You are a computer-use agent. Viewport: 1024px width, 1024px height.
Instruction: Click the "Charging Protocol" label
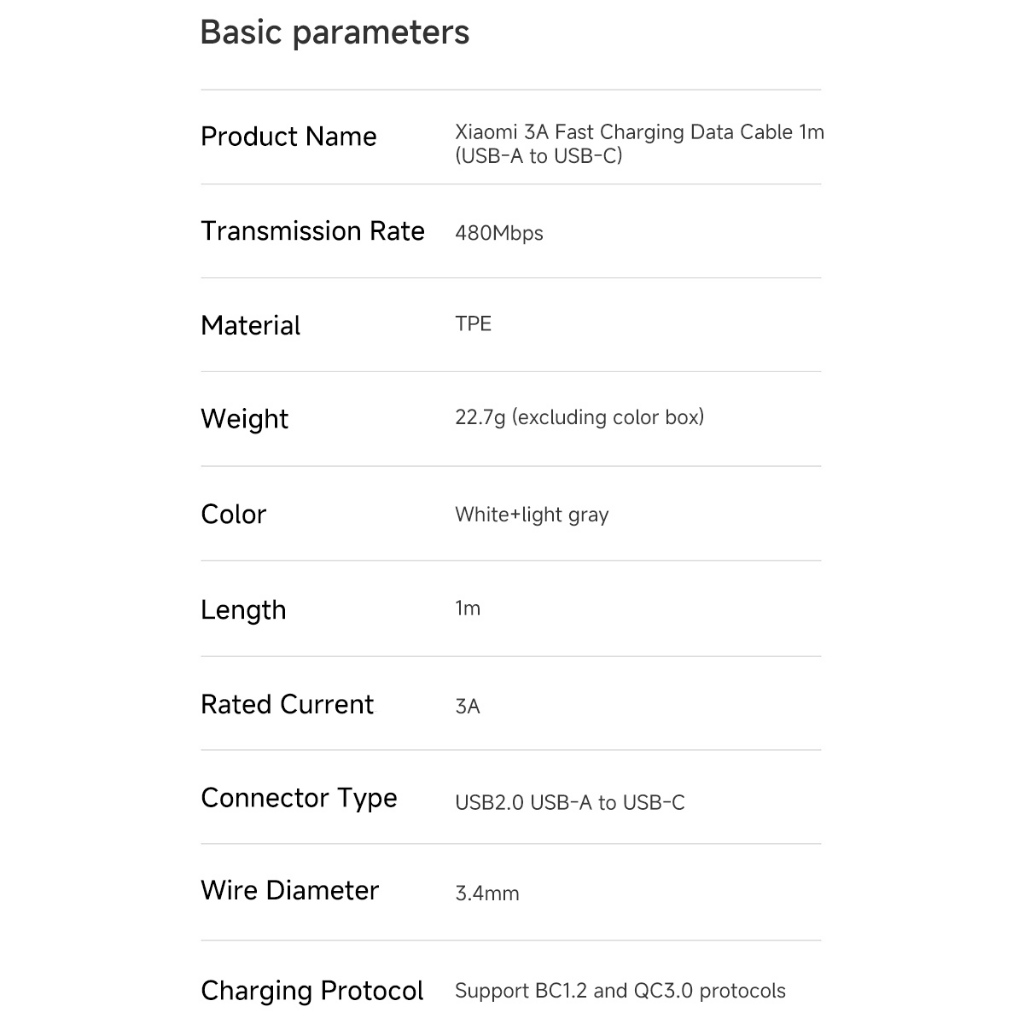coord(312,991)
